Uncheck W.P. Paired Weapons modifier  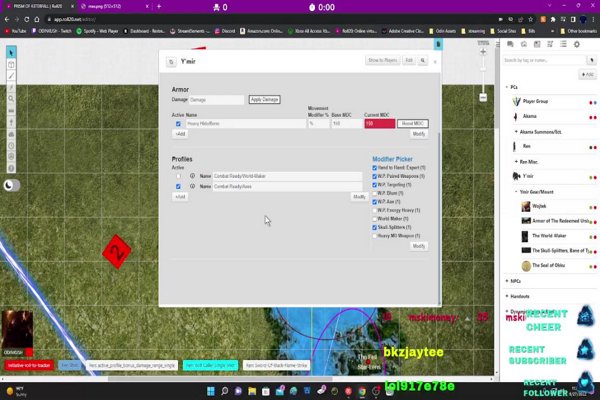(375, 176)
